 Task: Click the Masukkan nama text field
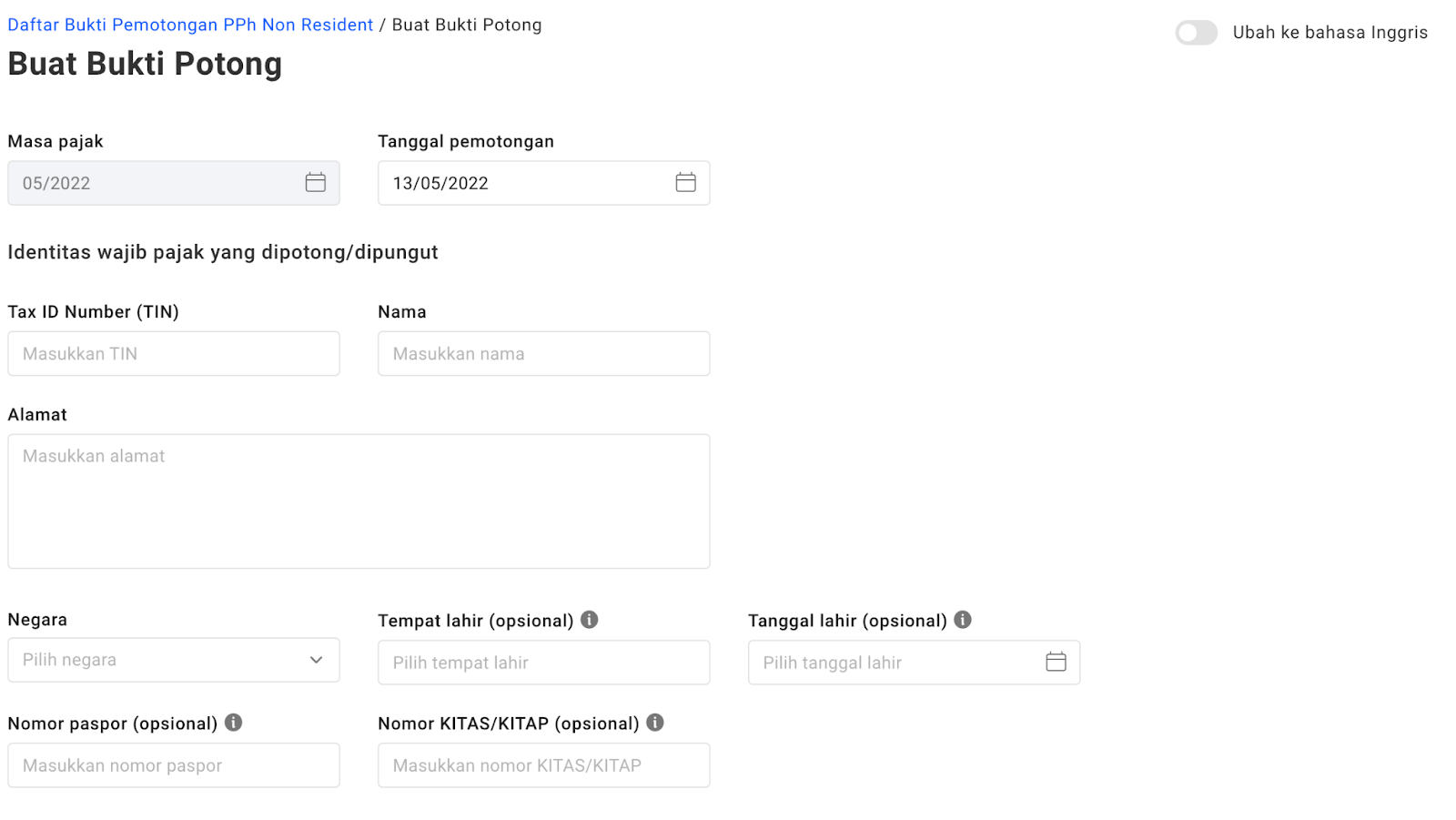[x=543, y=354]
